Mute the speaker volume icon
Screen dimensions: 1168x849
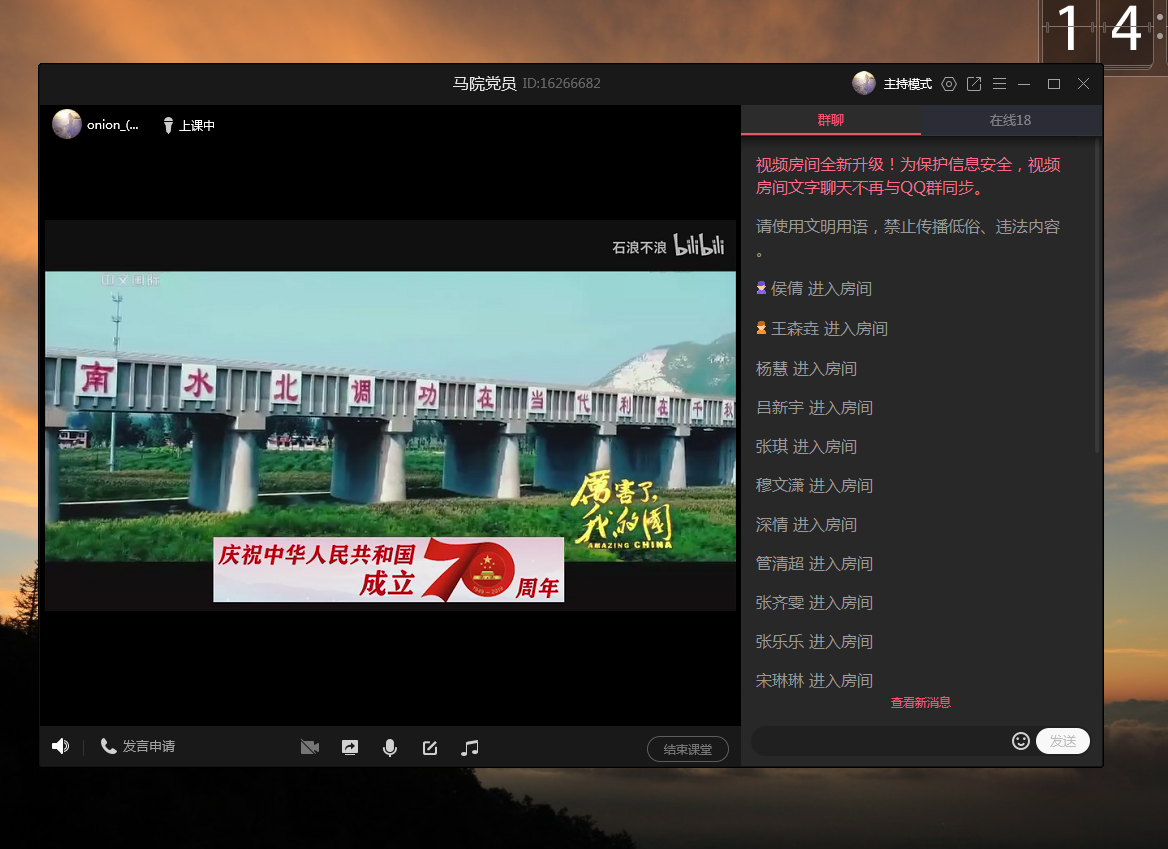(60, 746)
